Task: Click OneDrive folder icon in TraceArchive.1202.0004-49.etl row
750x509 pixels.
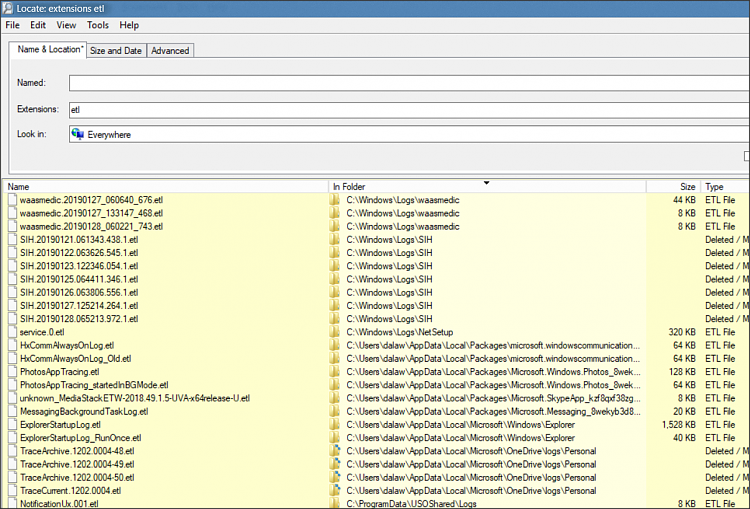Action: (x=335, y=465)
